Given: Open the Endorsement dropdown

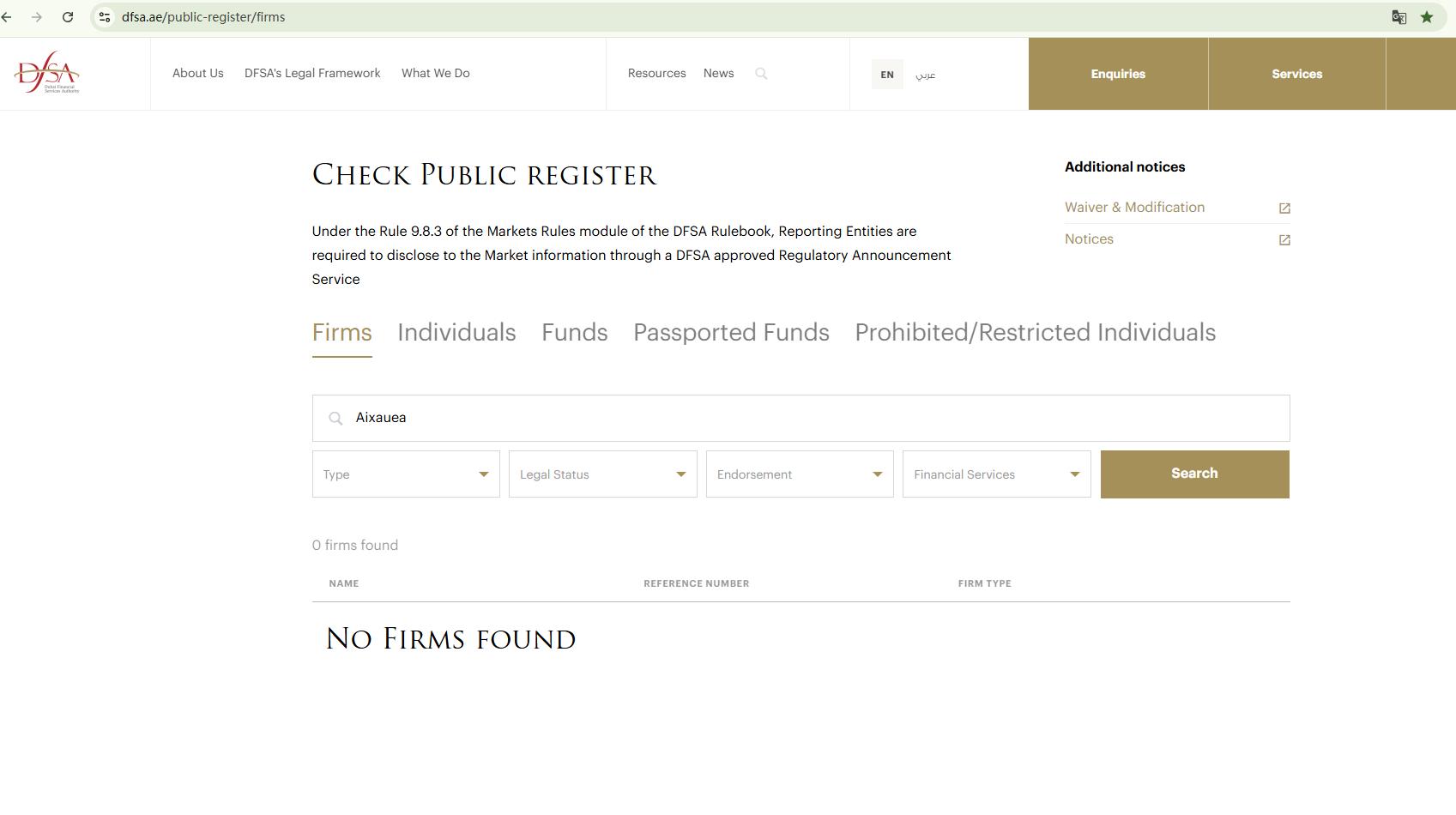Looking at the screenshot, I should click(x=800, y=474).
